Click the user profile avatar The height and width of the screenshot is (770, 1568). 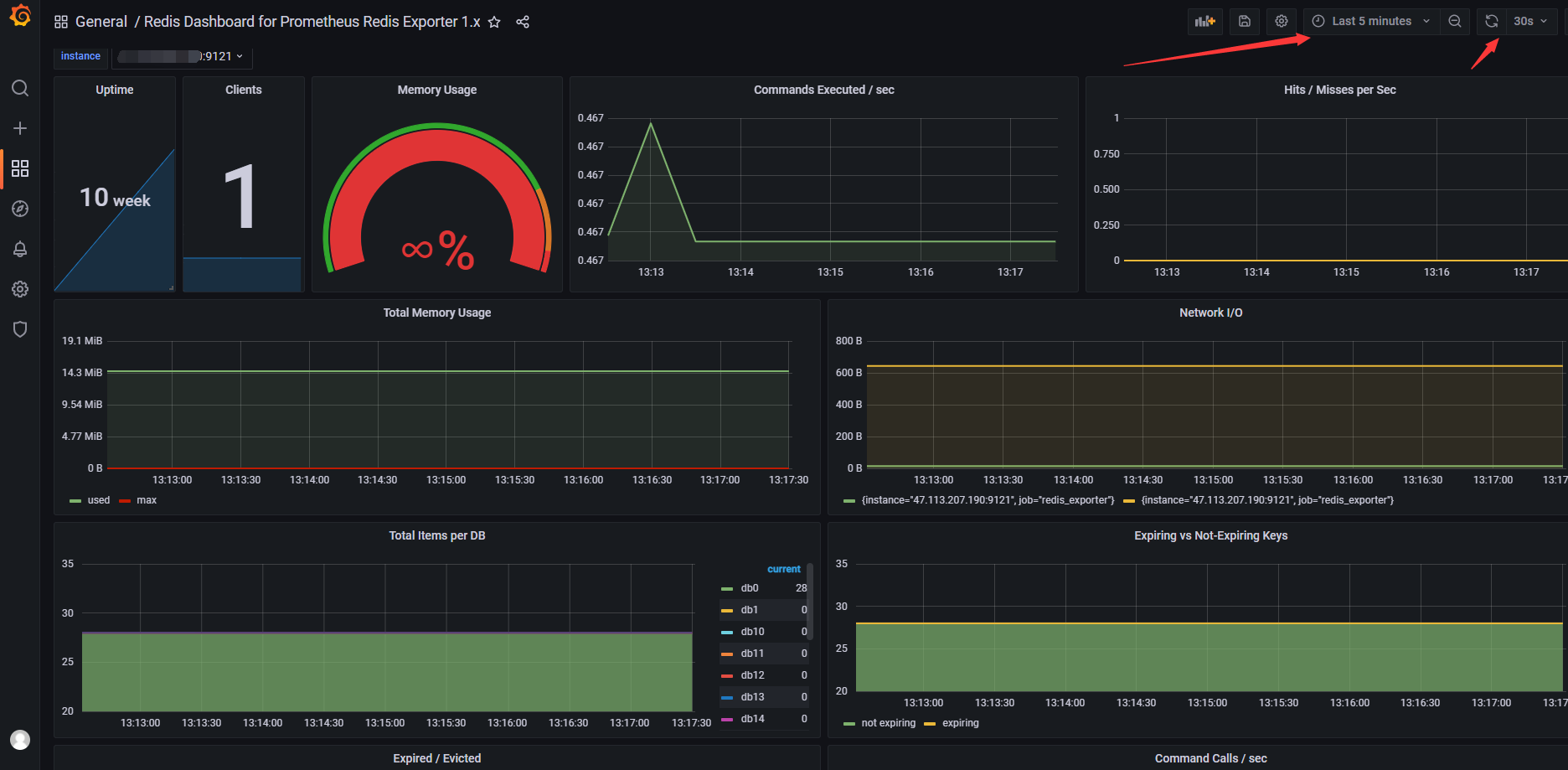tap(20, 740)
